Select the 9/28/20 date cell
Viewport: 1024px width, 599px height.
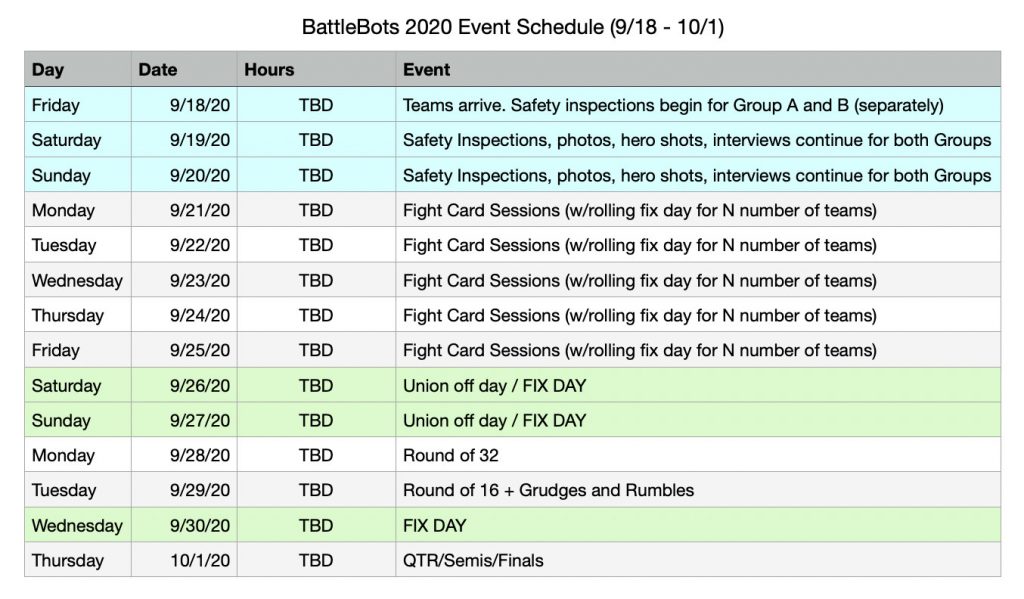tap(204, 455)
